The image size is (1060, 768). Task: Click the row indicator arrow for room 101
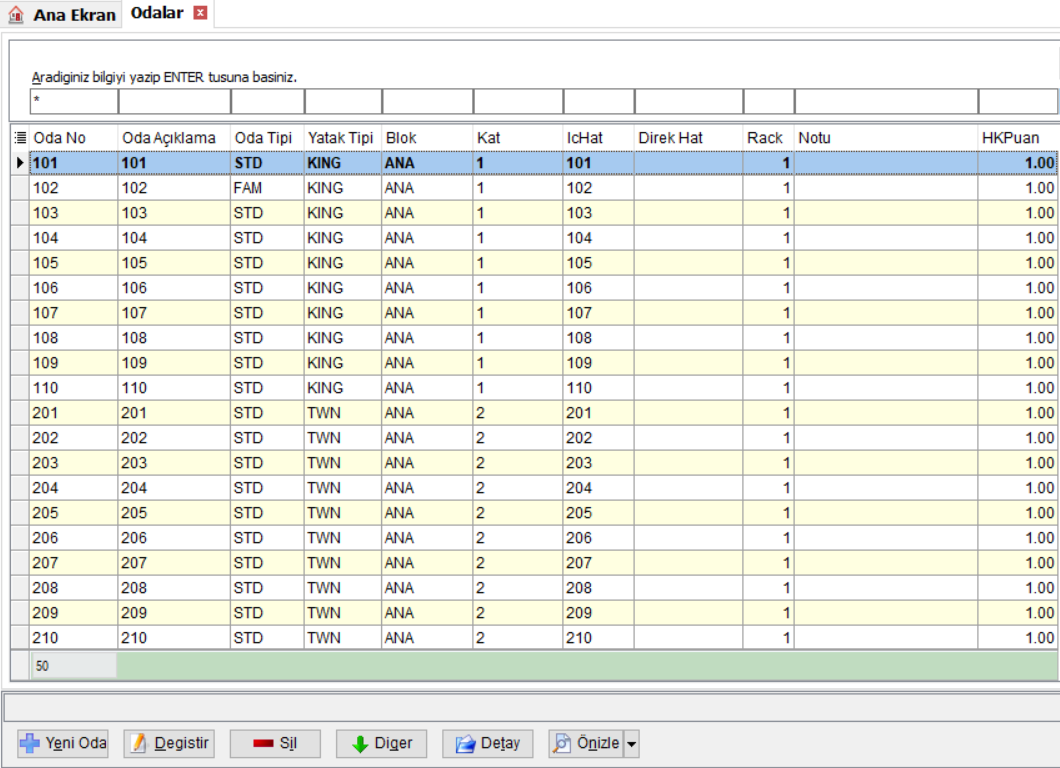tap(20, 163)
